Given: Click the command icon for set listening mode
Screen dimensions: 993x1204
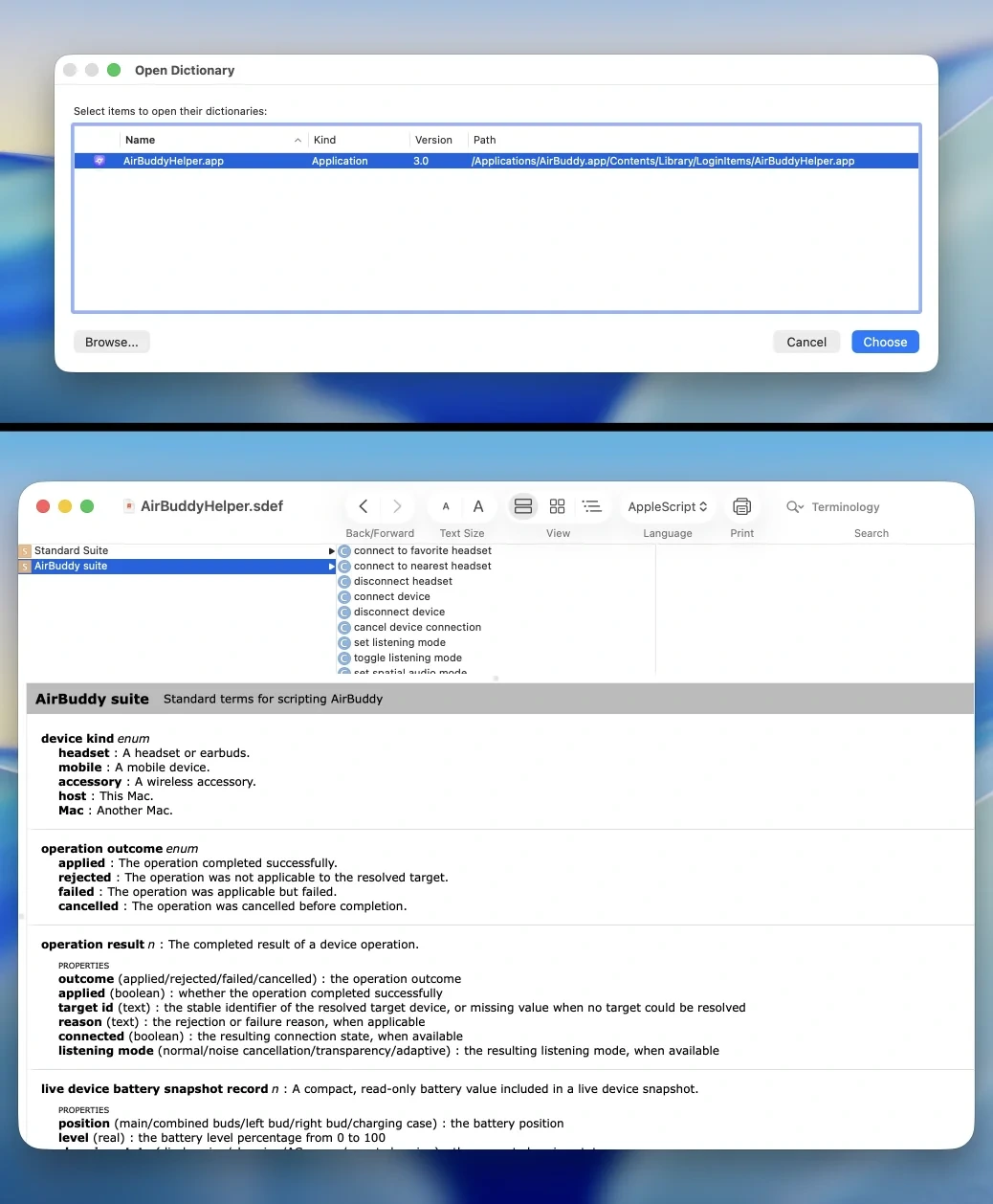Looking at the screenshot, I should (344, 643).
